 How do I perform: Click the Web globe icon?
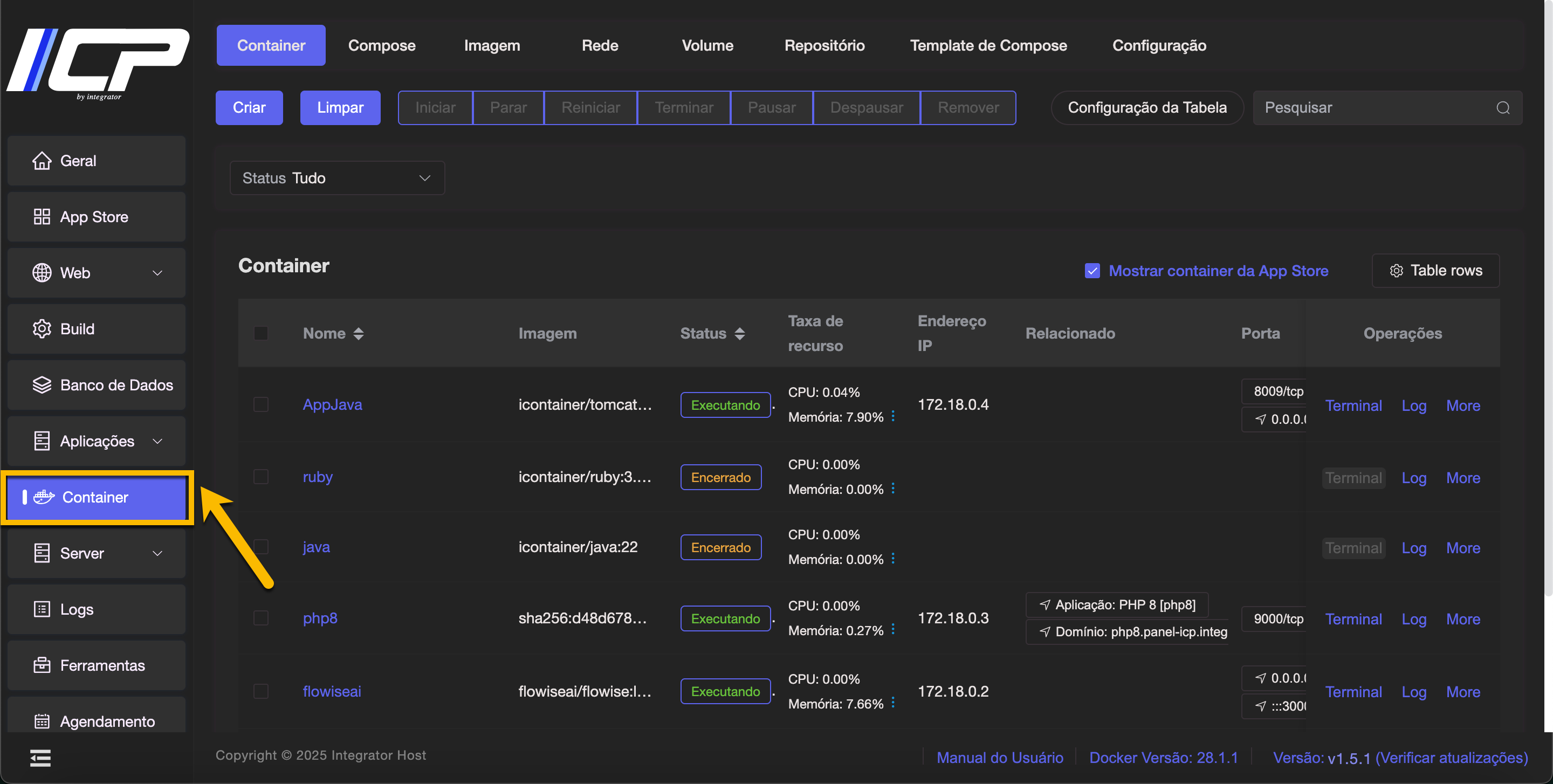point(42,273)
